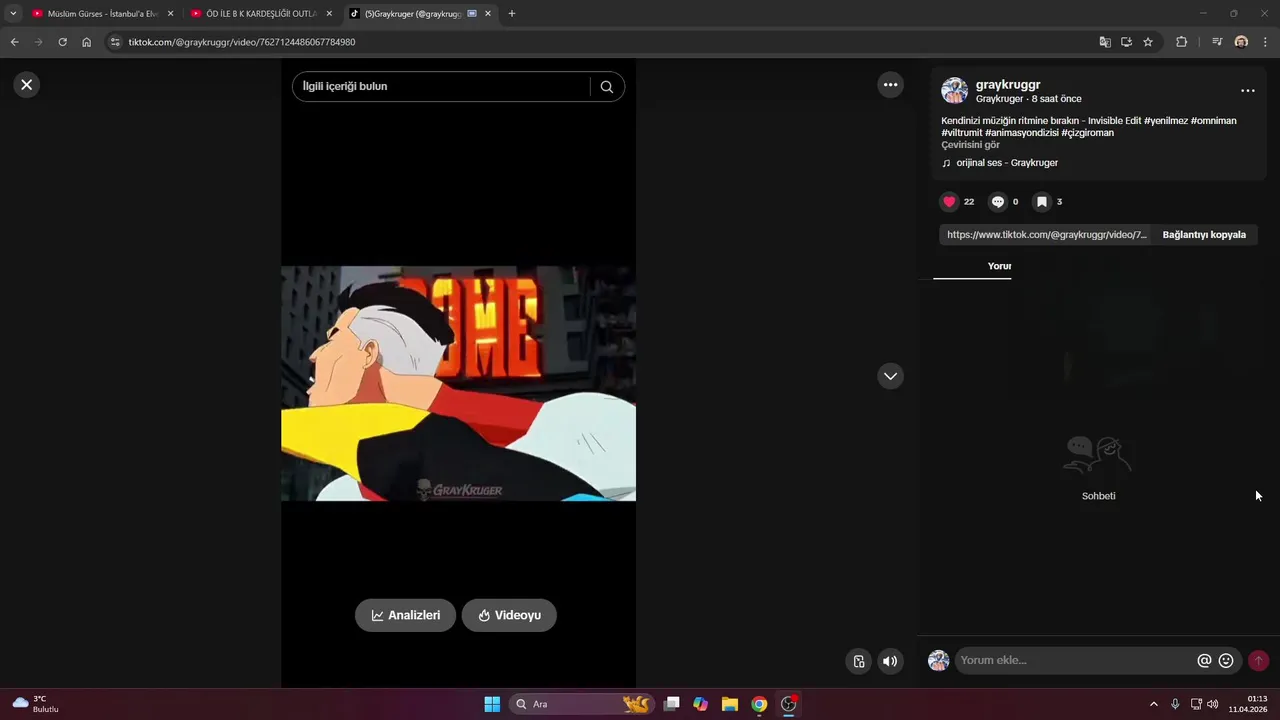Click the magnifier search icon in video search
The width and height of the screenshot is (1280, 720).
coord(607,87)
